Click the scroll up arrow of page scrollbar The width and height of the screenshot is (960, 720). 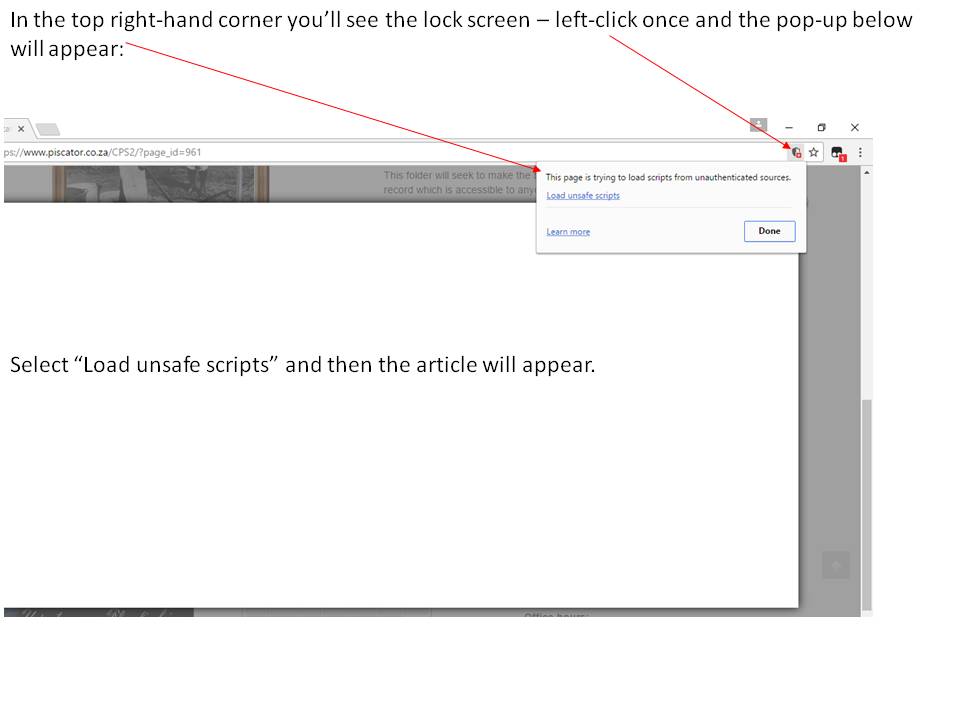(x=866, y=173)
